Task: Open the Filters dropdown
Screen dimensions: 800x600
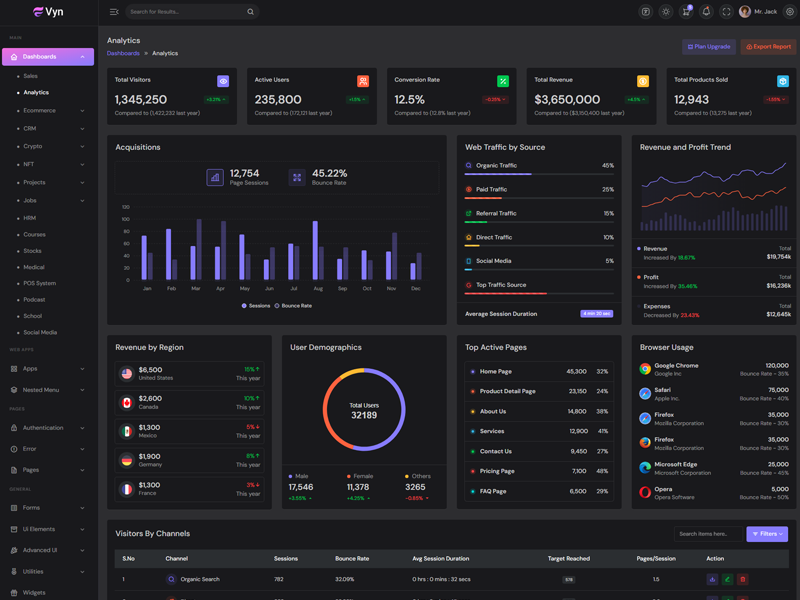Action: tap(767, 534)
